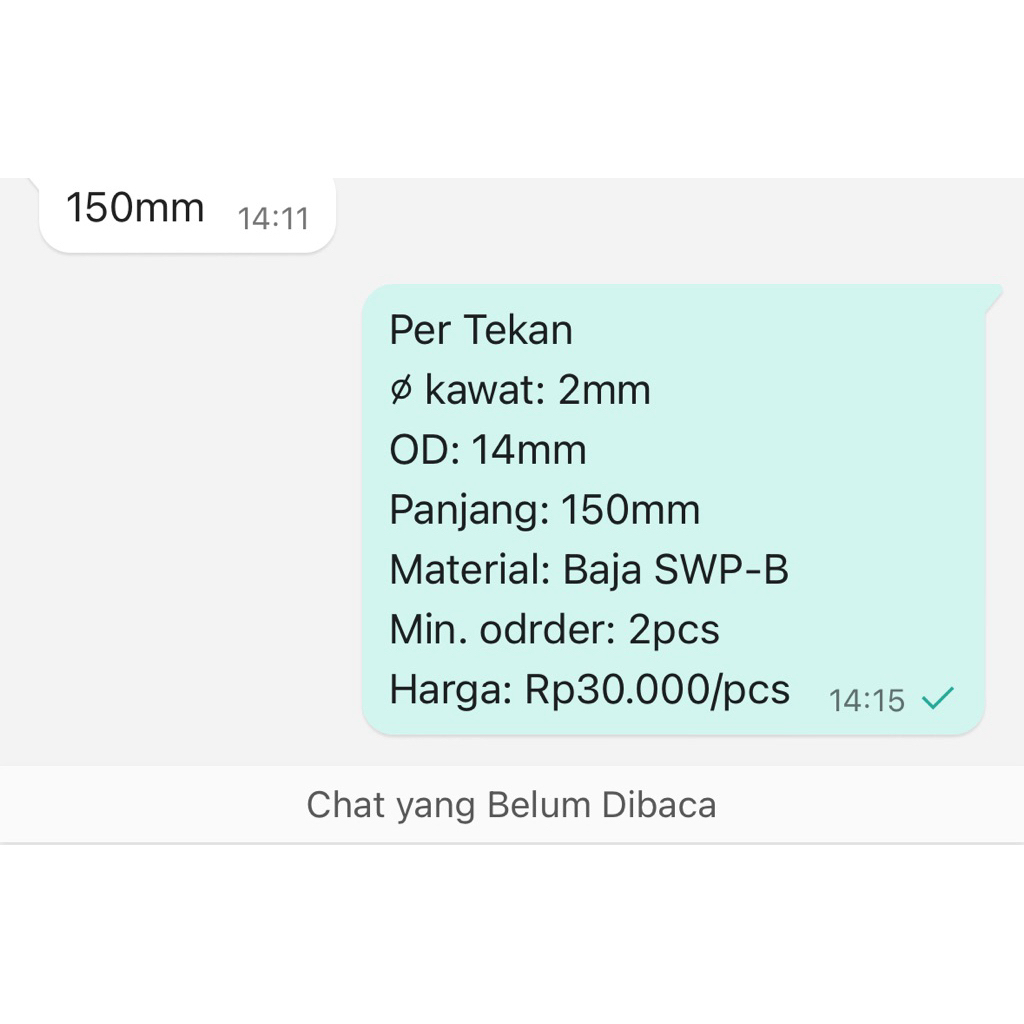Tap the Chat yang Belum Dibaca divider

[x=511, y=804]
